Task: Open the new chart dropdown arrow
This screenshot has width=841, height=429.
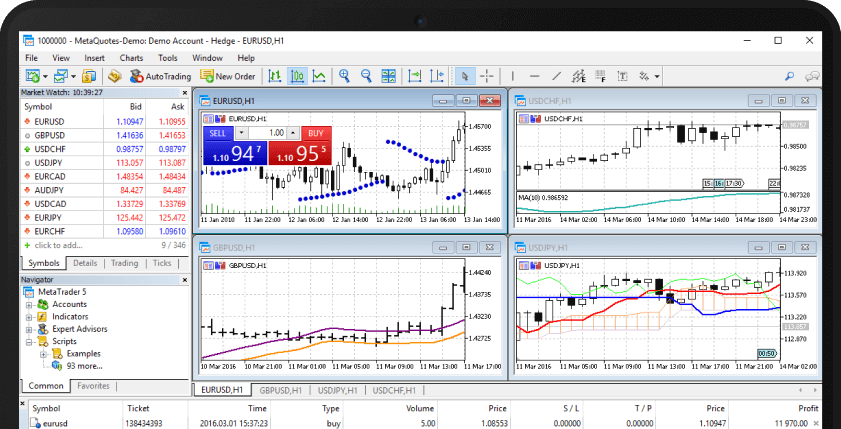Action: coord(45,76)
